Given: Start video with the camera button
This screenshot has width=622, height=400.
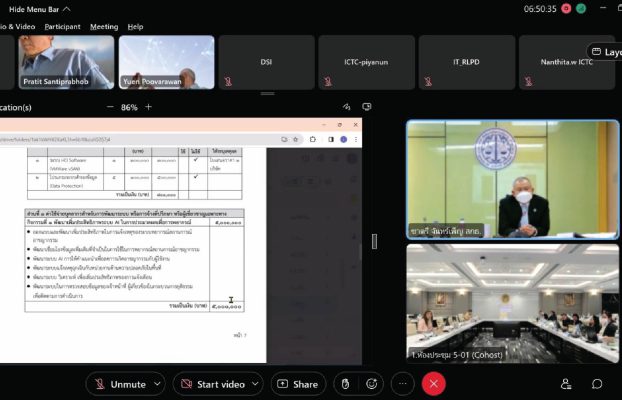Looking at the screenshot, I should (x=214, y=384).
